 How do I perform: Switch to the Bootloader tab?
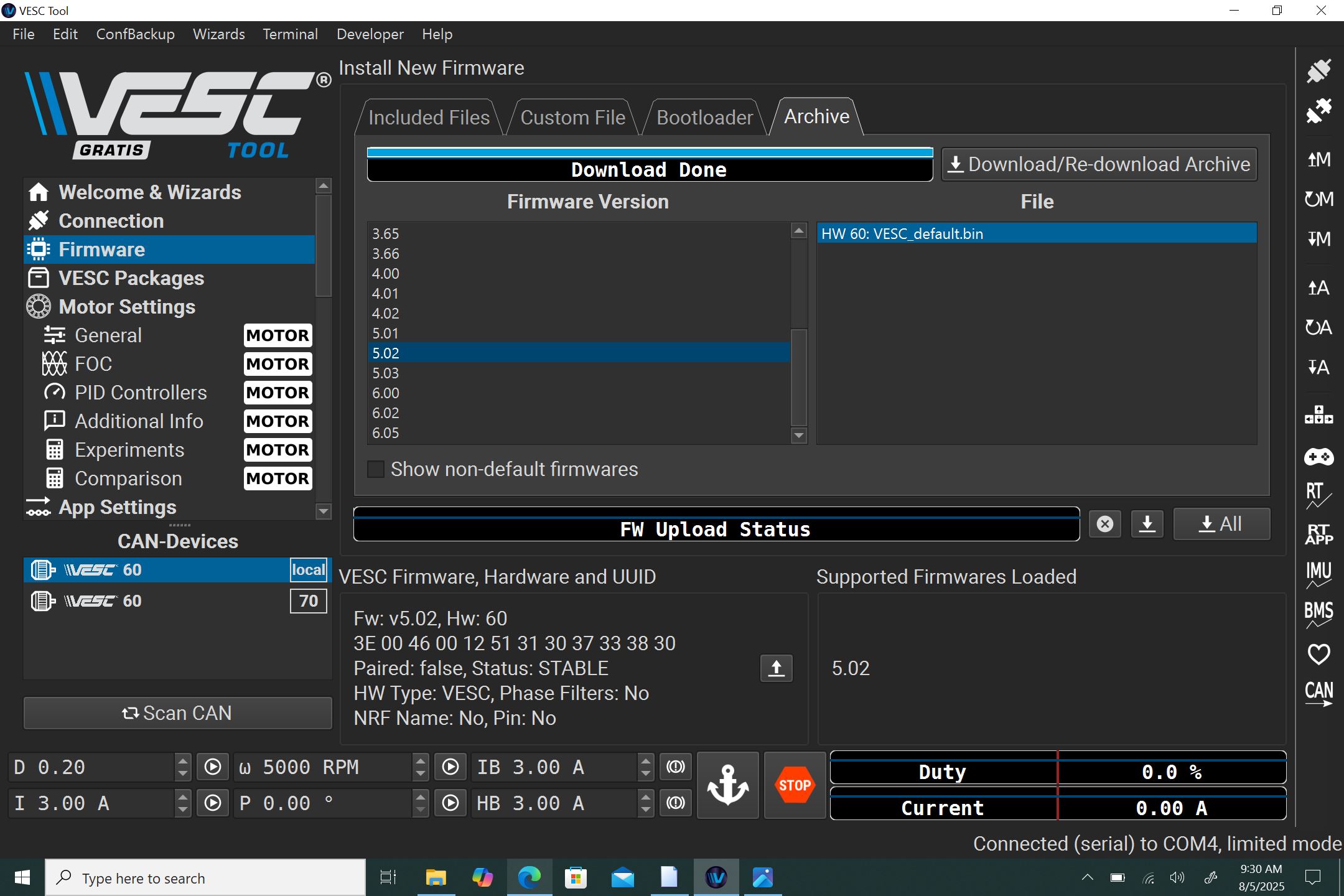point(704,117)
